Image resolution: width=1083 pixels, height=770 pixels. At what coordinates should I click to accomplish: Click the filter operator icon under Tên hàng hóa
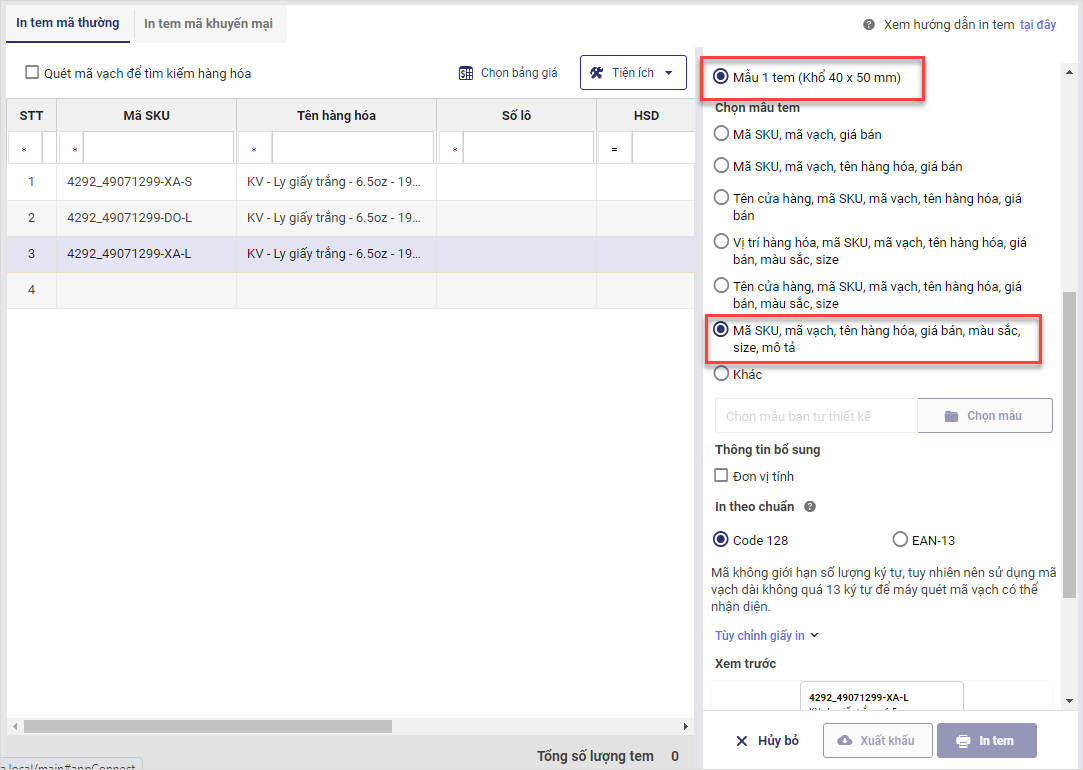(254, 149)
